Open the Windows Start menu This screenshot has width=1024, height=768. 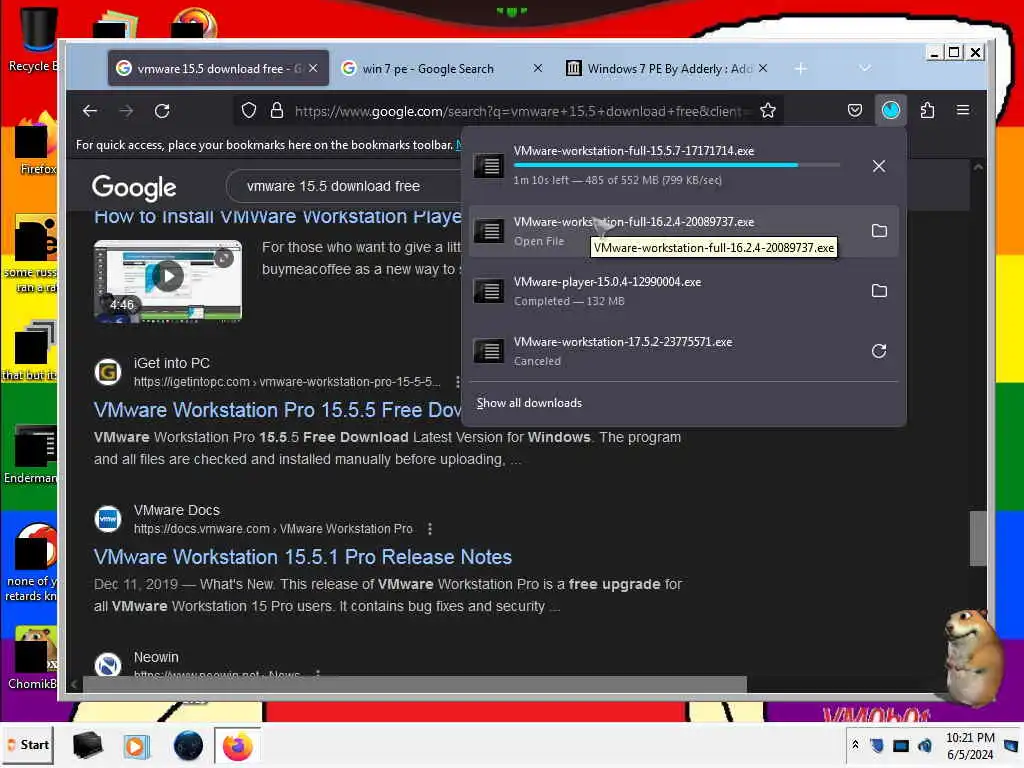tap(28, 745)
